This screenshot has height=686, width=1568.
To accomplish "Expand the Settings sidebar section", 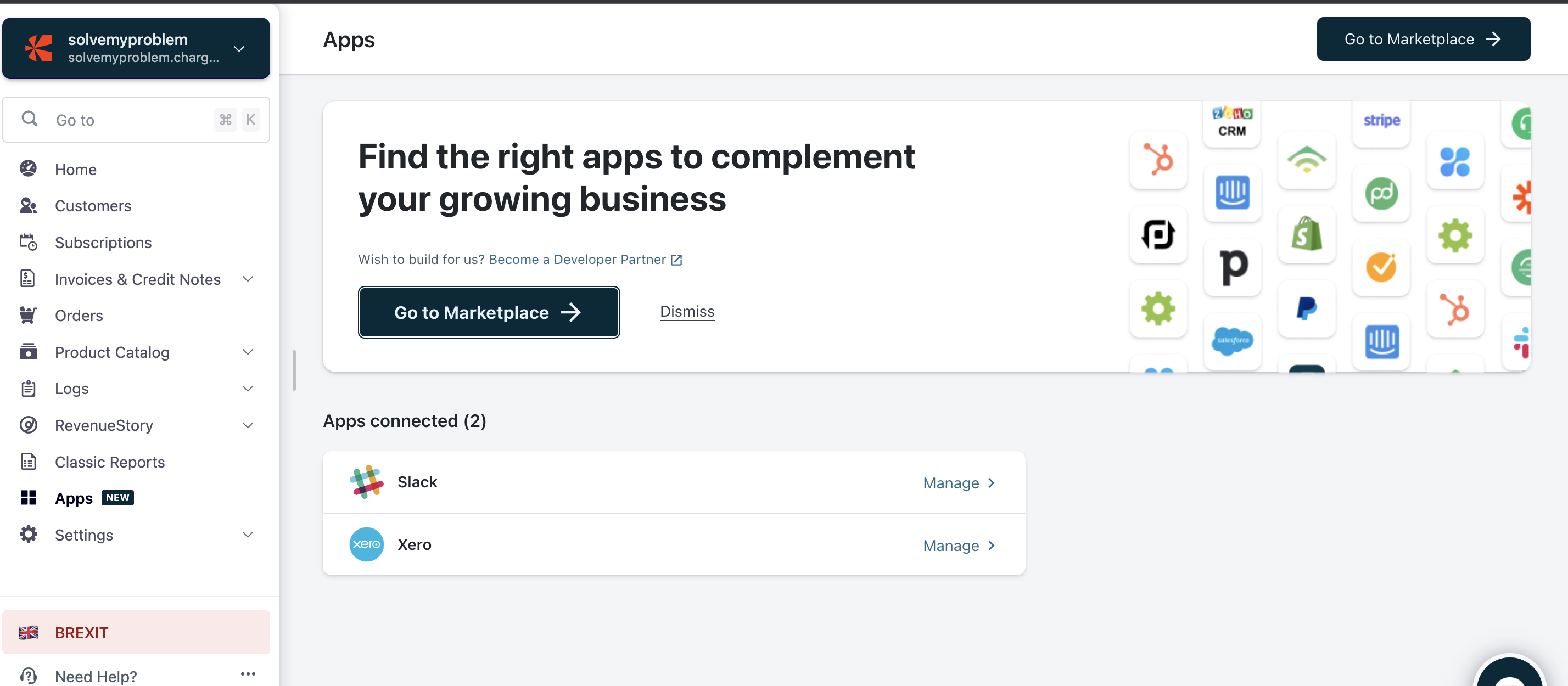I will 248,535.
